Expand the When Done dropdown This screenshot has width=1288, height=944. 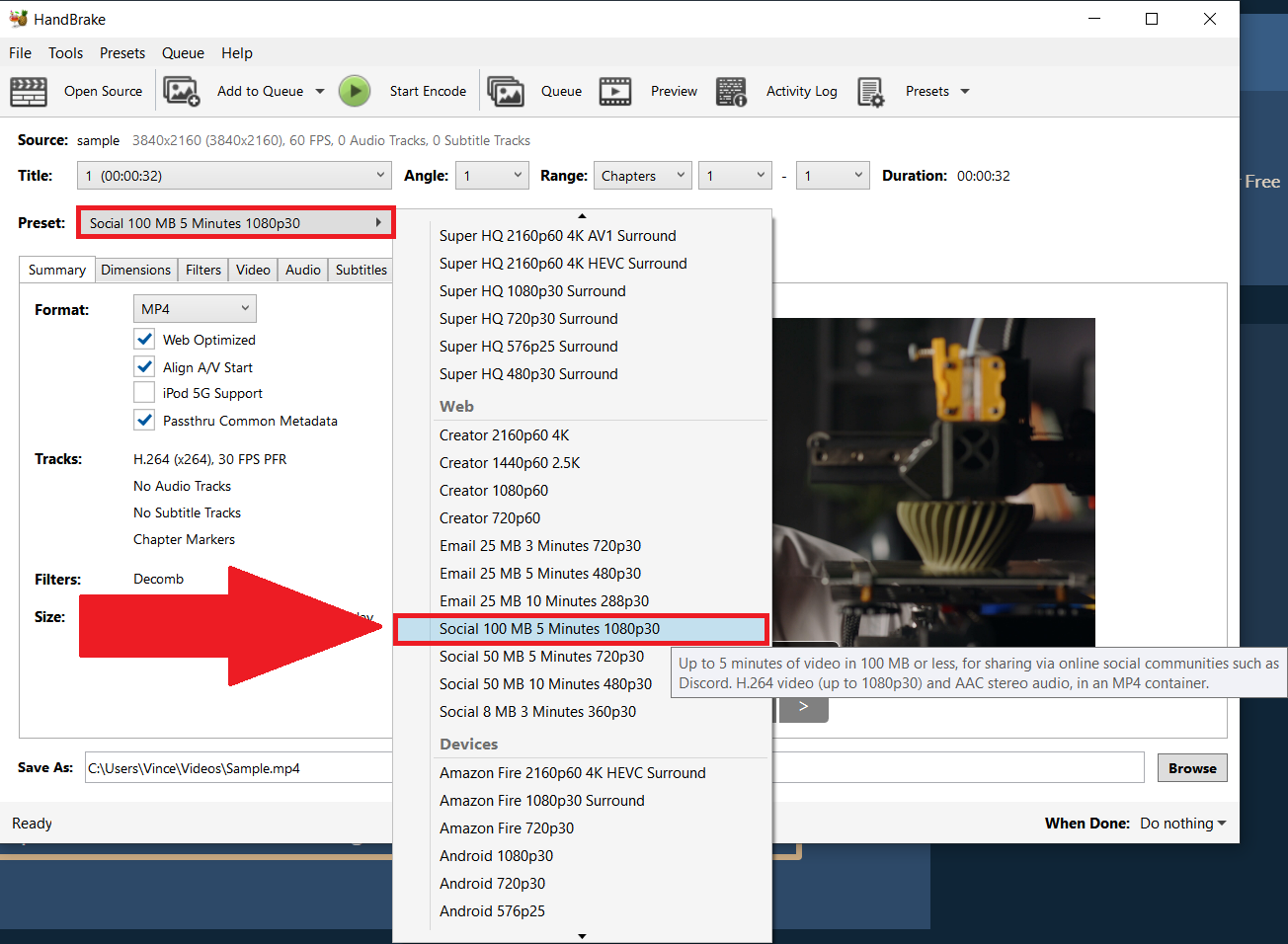pyautogui.click(x=1181, y=823)
